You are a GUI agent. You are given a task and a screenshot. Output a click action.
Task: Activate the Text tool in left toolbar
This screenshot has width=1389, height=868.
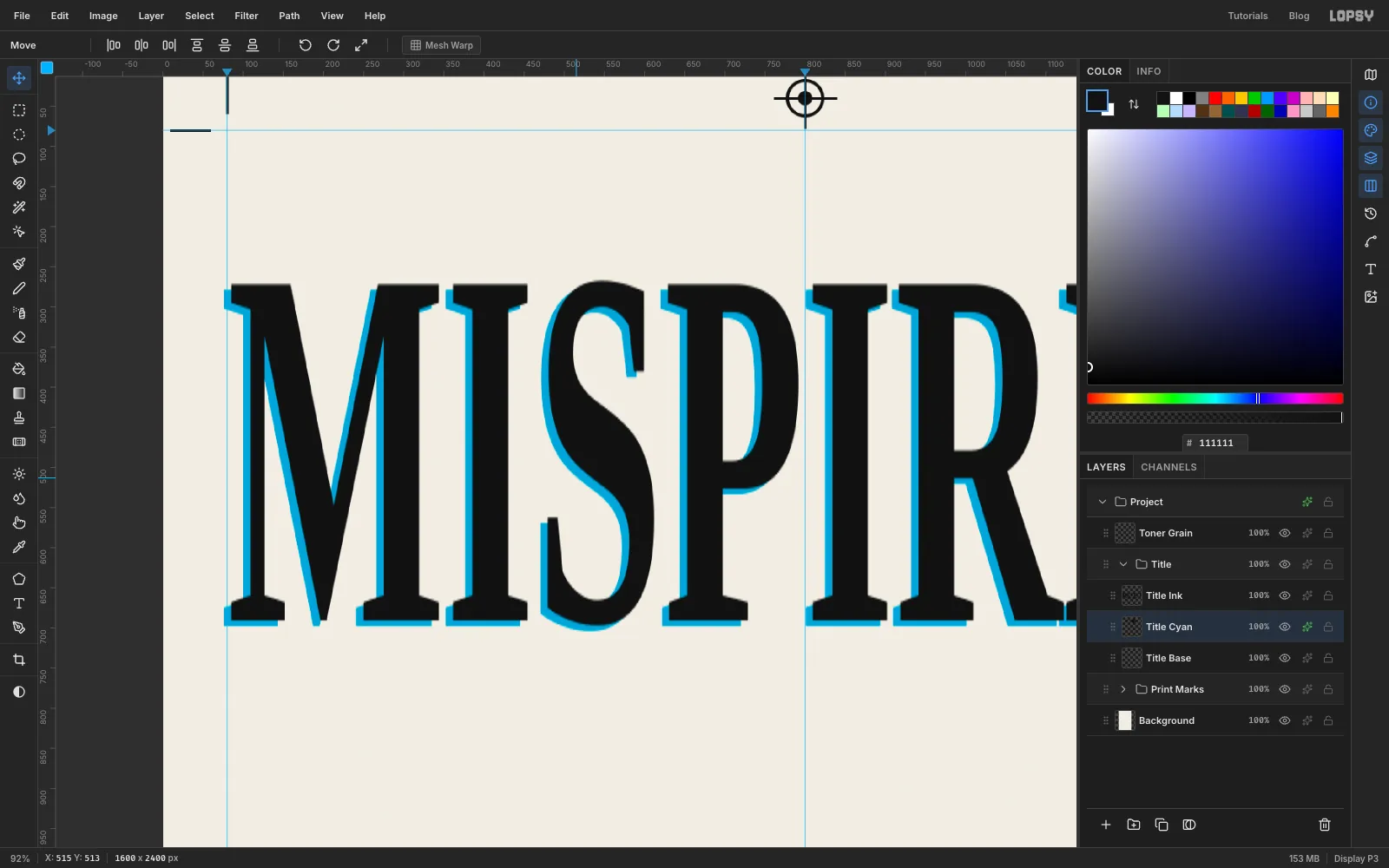[x=19, y=603]
